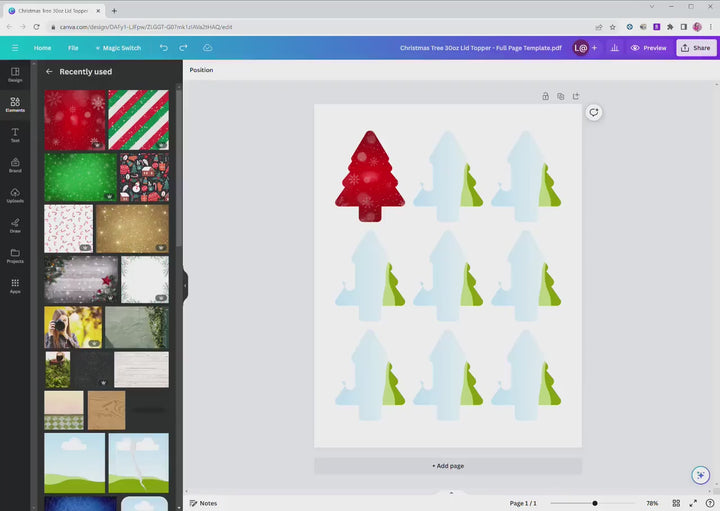The height and width of the screenshot is (511, 720).
Task: Open the 78% zoom level menu
Action: pos(652,503)
